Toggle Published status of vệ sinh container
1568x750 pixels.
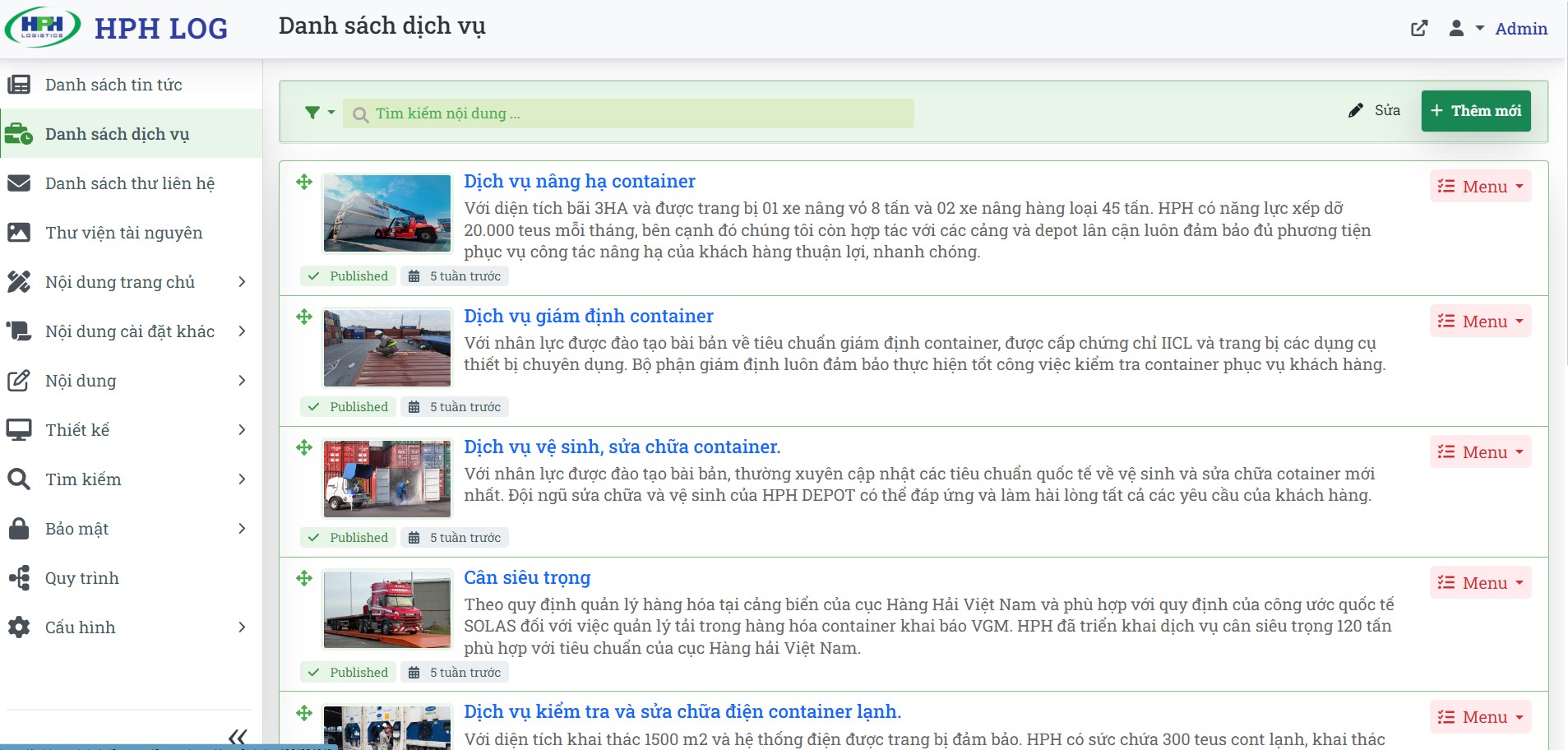348,538
